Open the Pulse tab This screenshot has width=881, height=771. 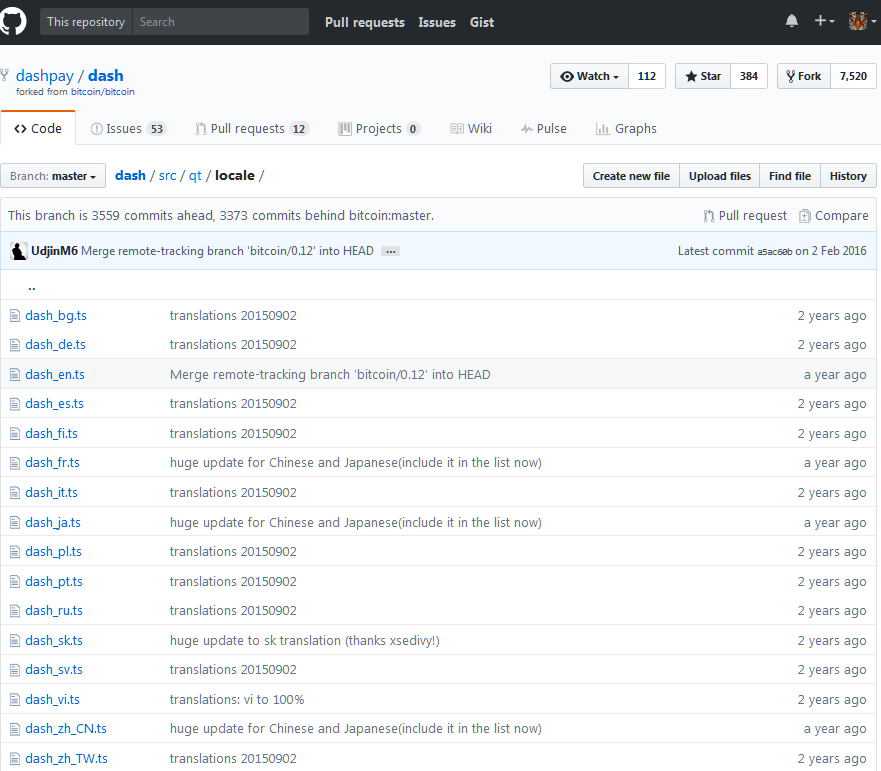click(543, 129)
